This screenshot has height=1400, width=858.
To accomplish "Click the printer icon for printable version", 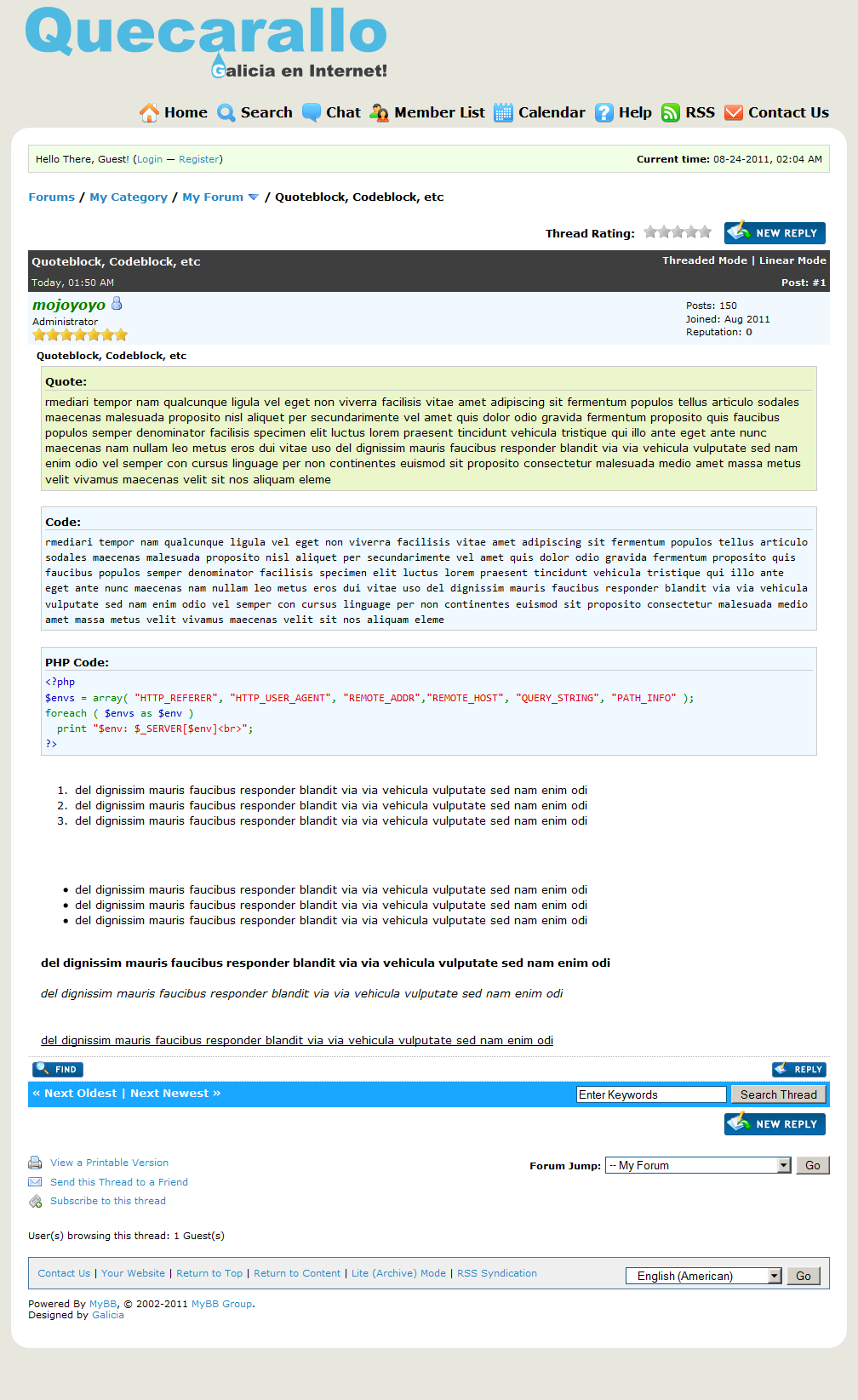I will tap(35, 1163).
